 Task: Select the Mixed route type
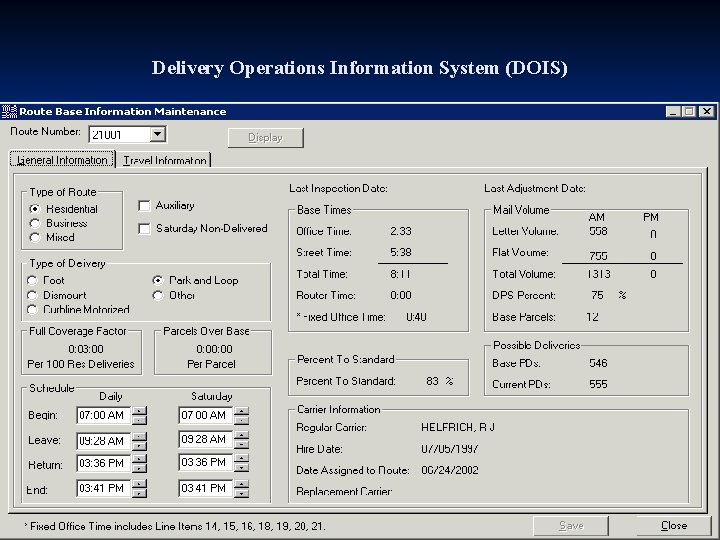point(34,237)
